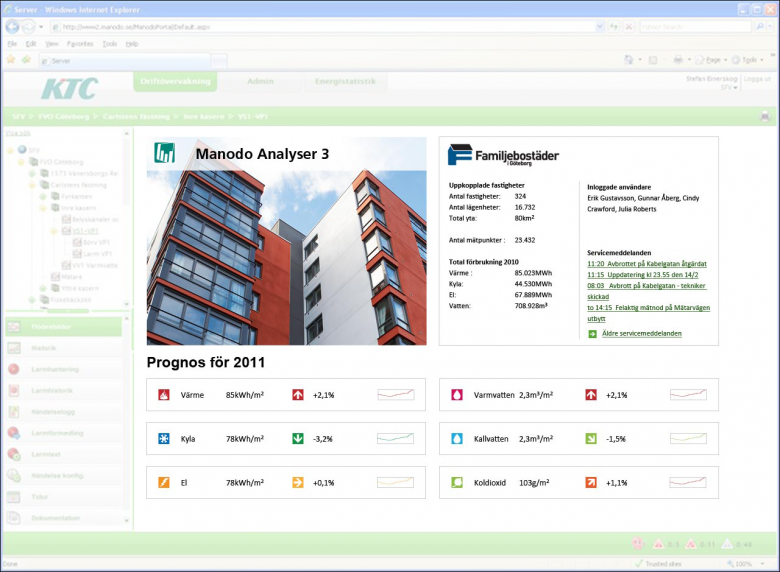
Task: Open 08:03 Avbrott på Kabelgatan message
Action: [x=646, y=291]
